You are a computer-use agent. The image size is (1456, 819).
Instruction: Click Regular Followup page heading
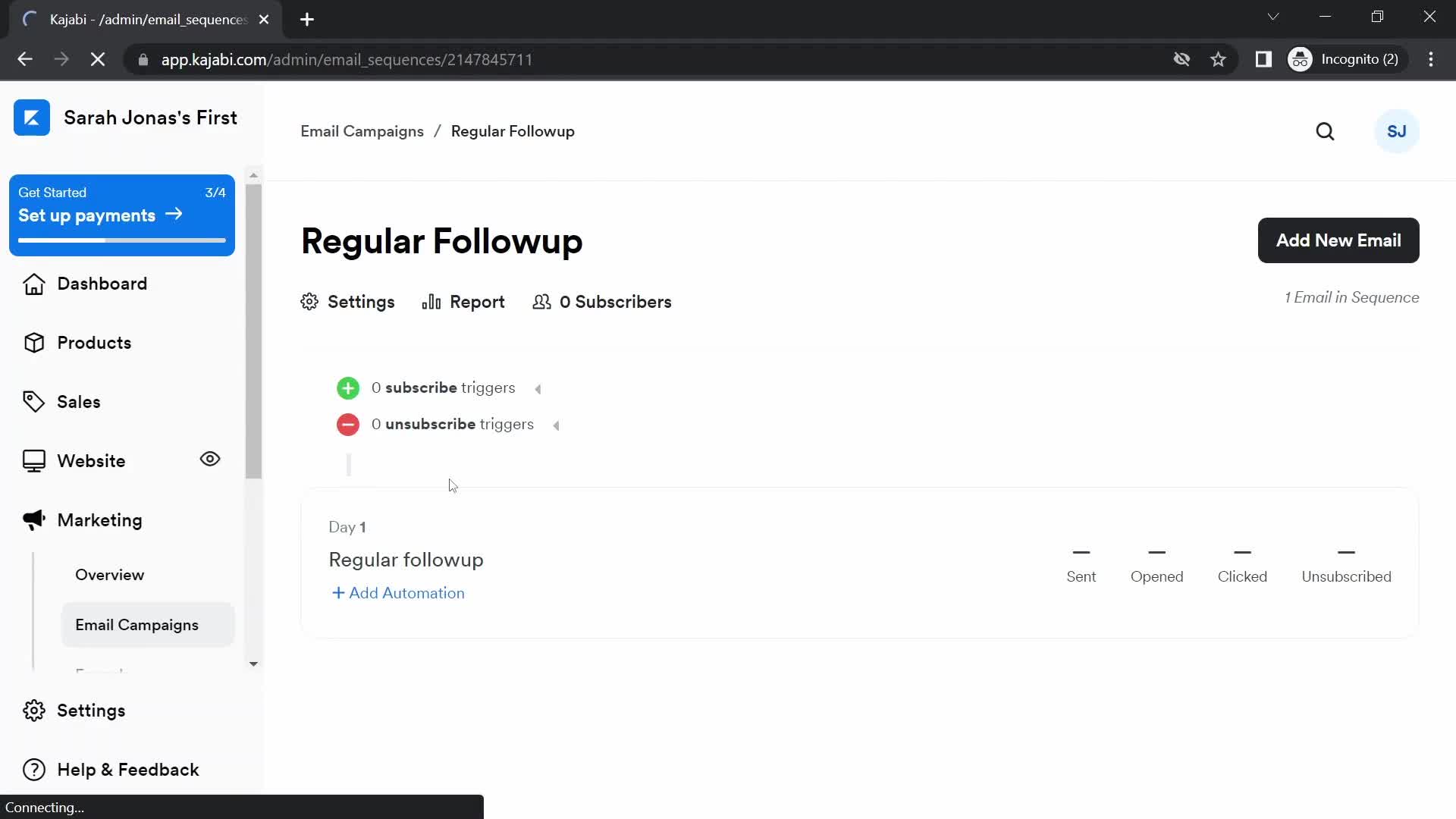pyautogui.click(x=441, y=241)
